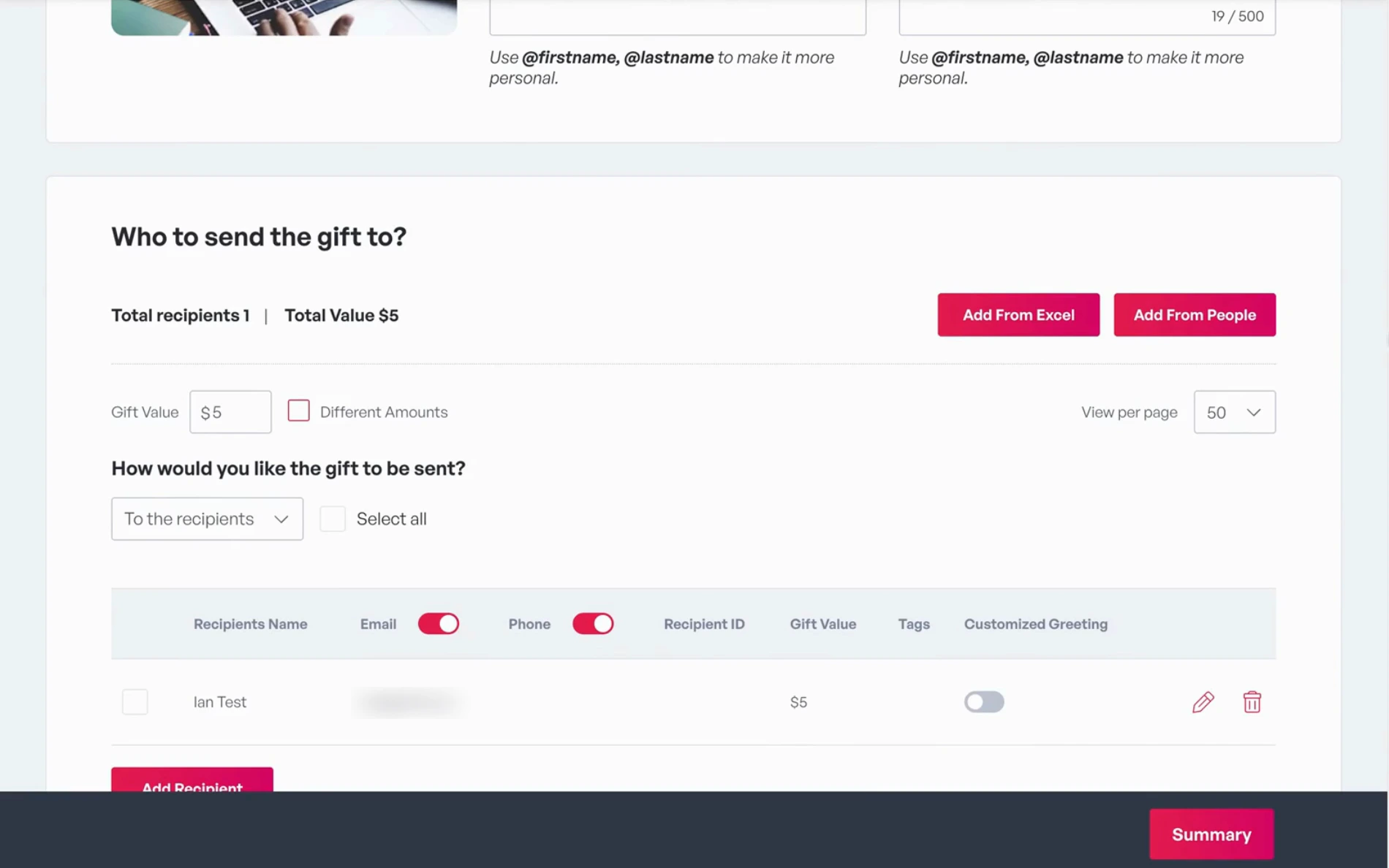Click the laptop image thumbnail

click(284, 17)
